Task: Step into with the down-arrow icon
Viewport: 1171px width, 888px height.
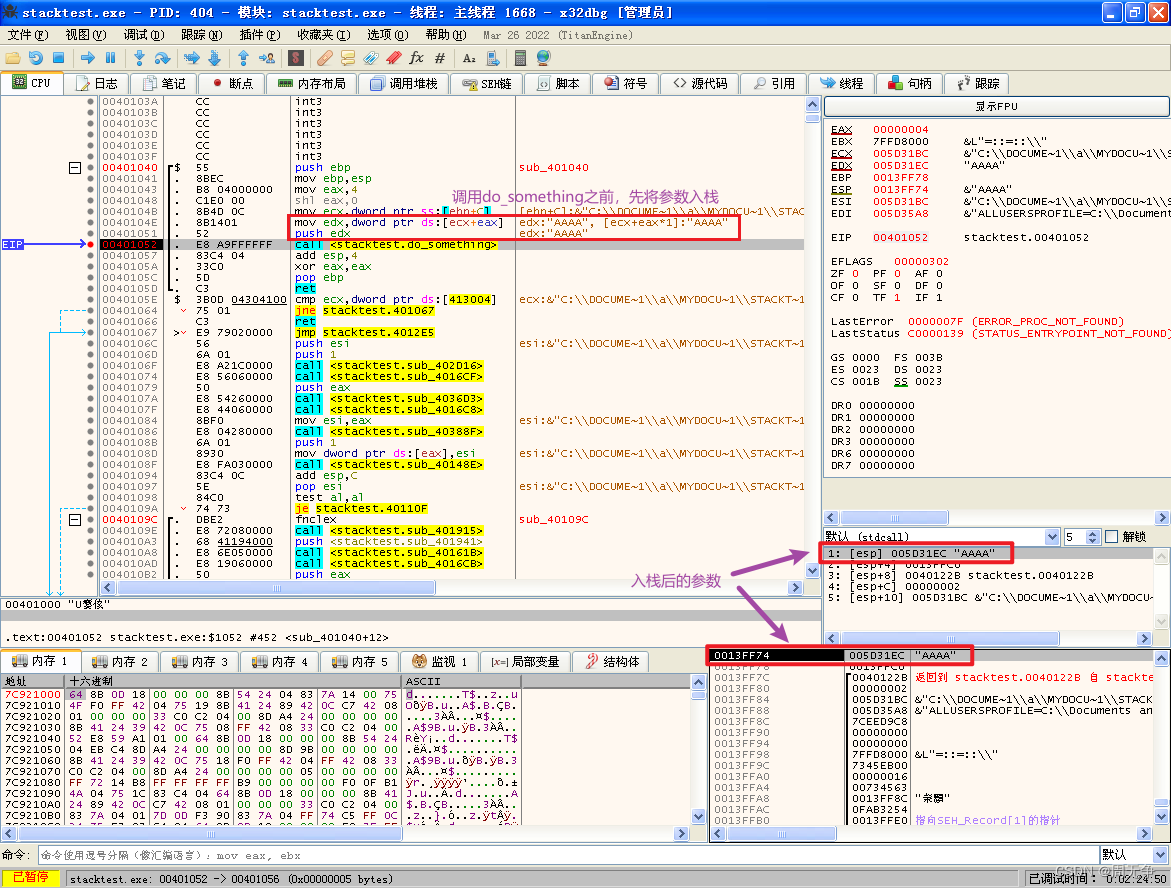Action: [139, 58]
